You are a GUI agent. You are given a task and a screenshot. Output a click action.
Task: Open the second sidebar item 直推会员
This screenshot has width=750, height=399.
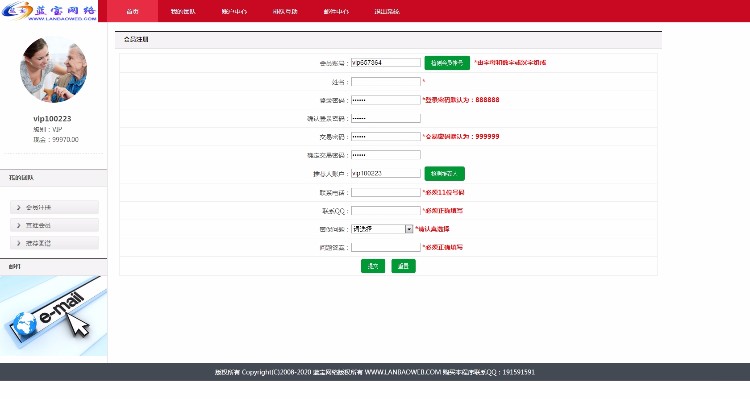[x=55, y=225]
